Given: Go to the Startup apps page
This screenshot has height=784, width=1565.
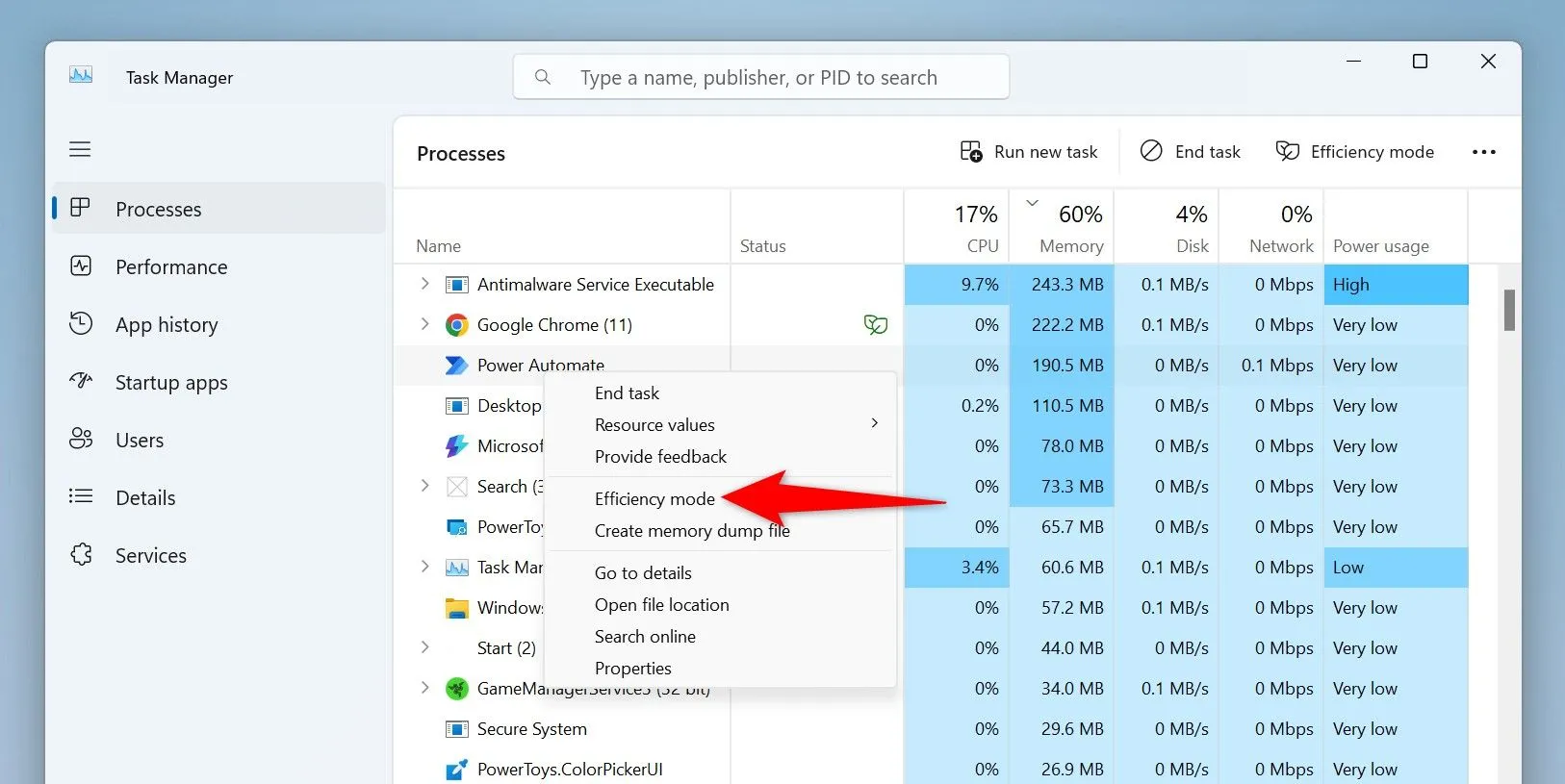Looking at the screenshot, I should point(170,383).
